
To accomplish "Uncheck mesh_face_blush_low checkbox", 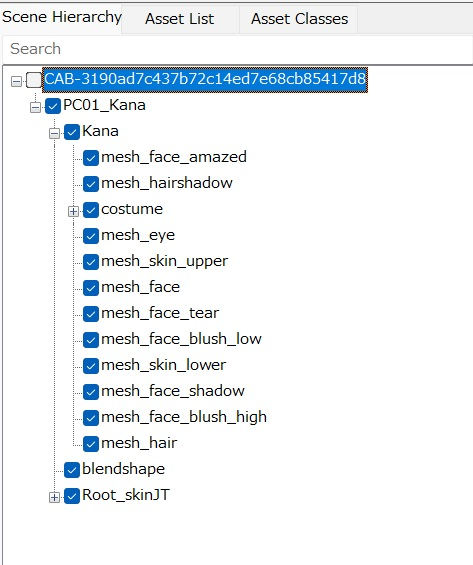I will pyautogui.click(x=91, y=340).
